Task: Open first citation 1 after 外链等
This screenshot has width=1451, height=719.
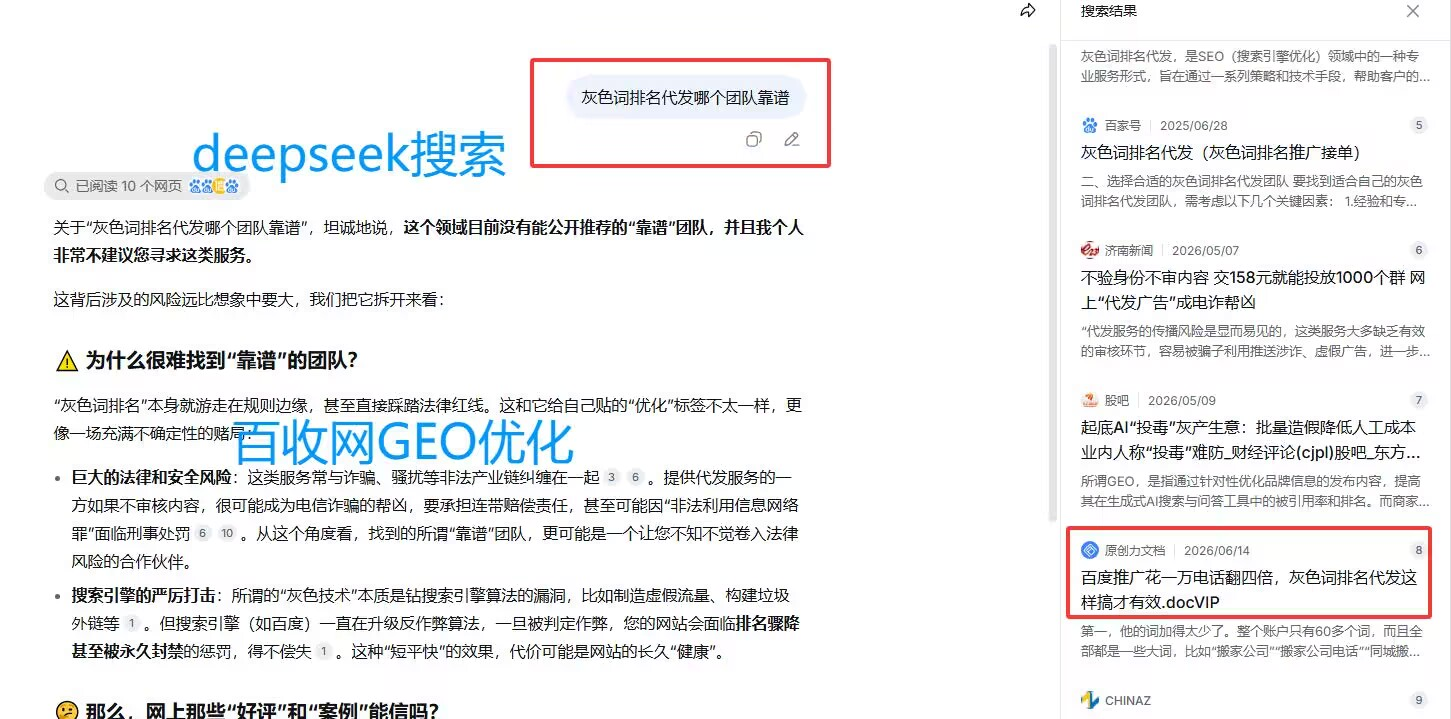Action: coord(132,624)
